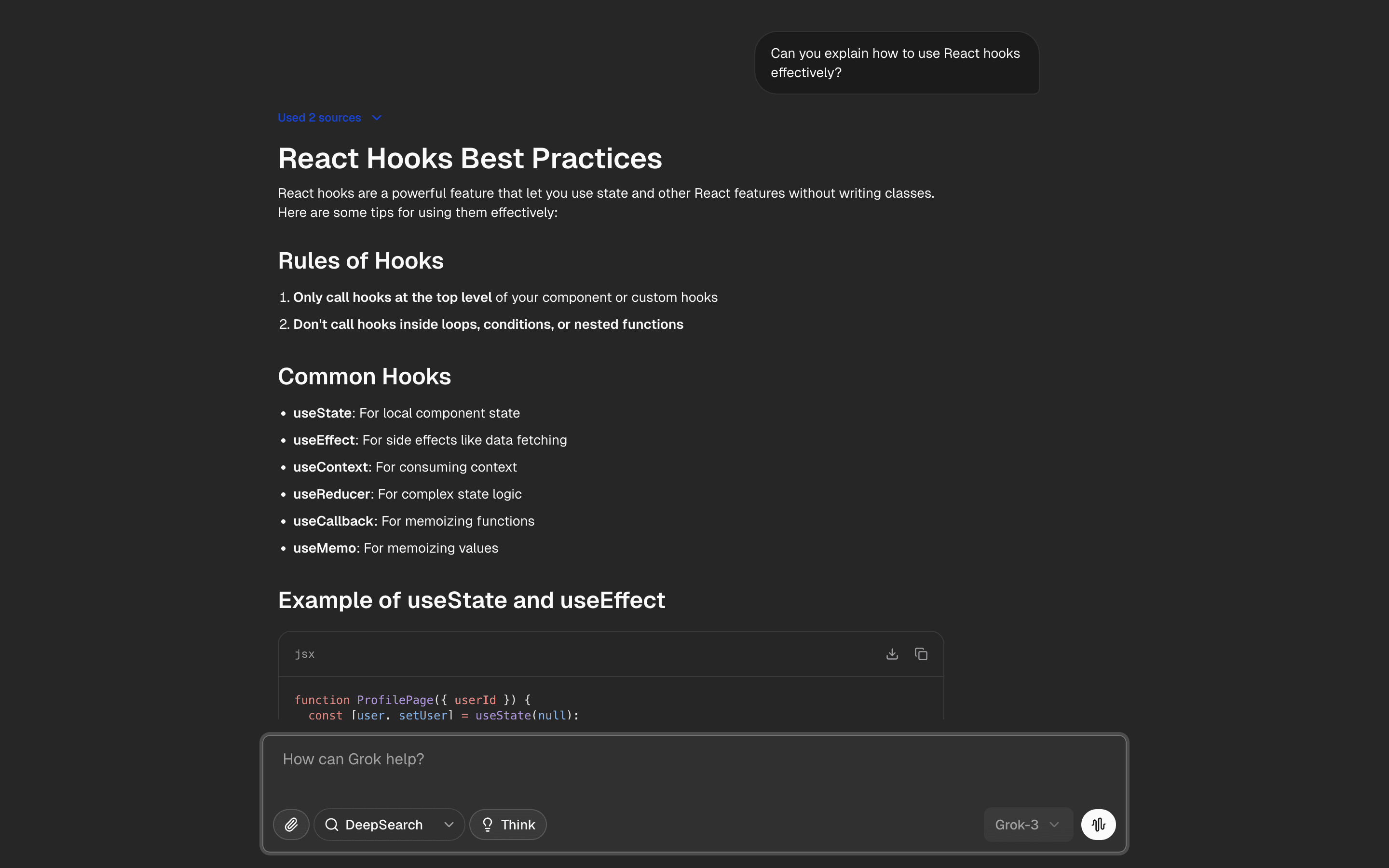
Task: Click the useState bullet item
Action: click(407, 413)
